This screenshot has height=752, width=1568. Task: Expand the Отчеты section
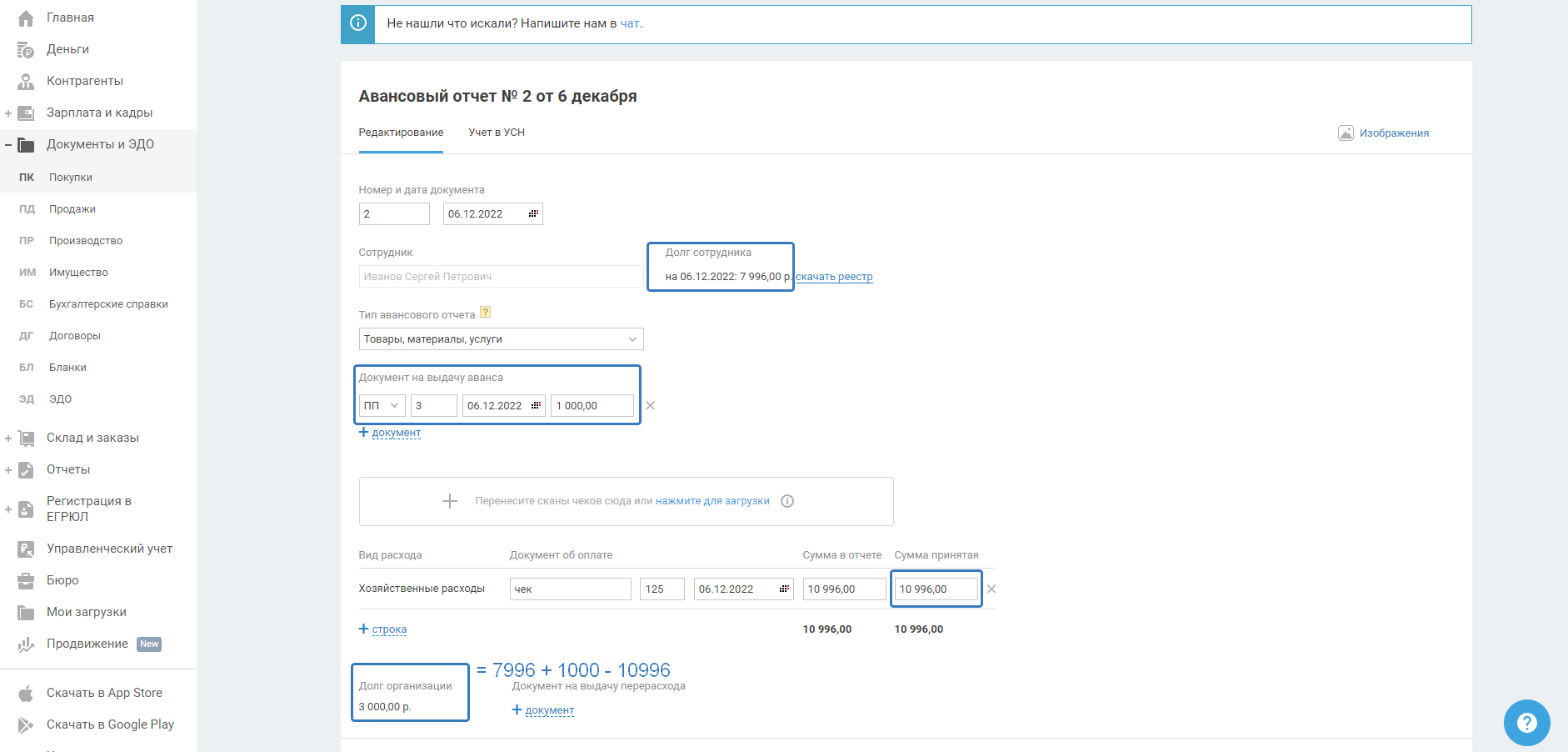coord(7,470)
